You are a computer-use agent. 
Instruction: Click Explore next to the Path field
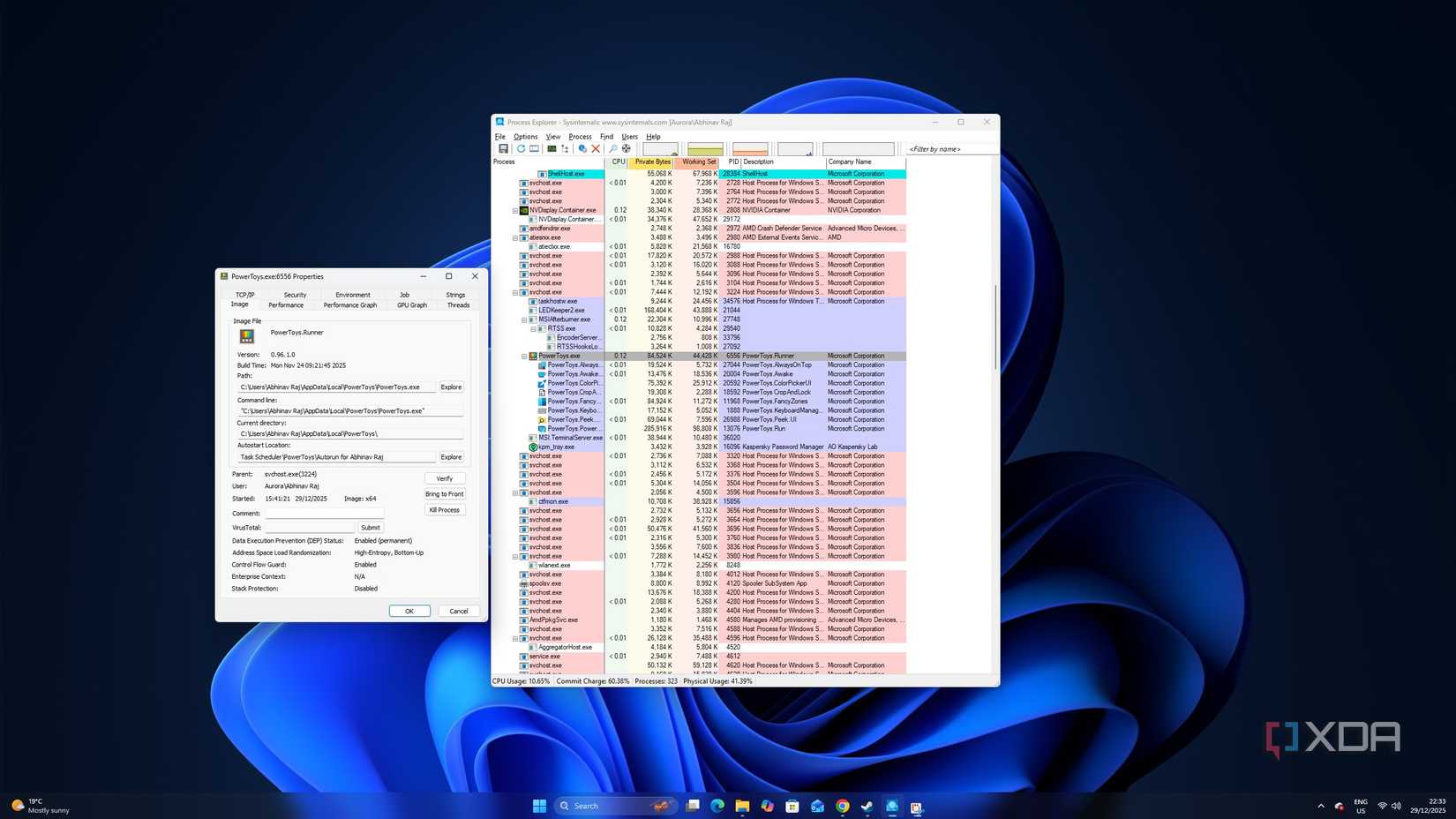point(451,387)
